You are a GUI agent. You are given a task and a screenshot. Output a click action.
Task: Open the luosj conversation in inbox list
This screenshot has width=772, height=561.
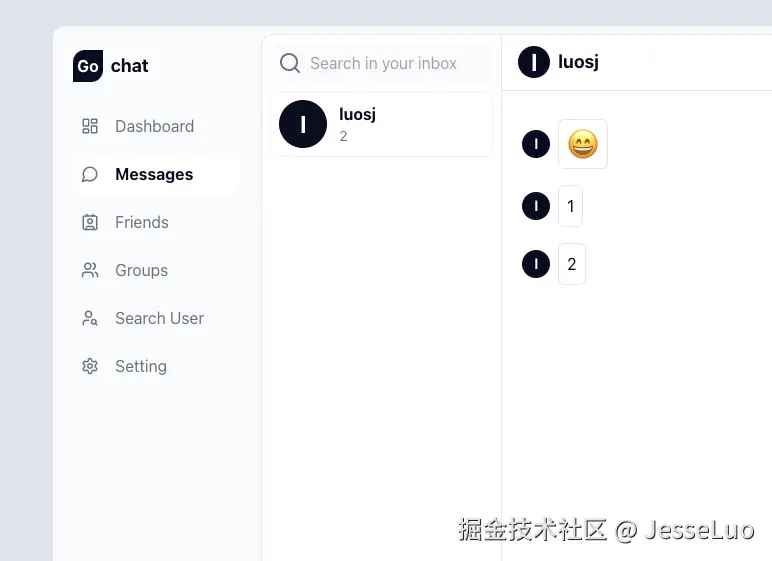[x=382, y=124]
